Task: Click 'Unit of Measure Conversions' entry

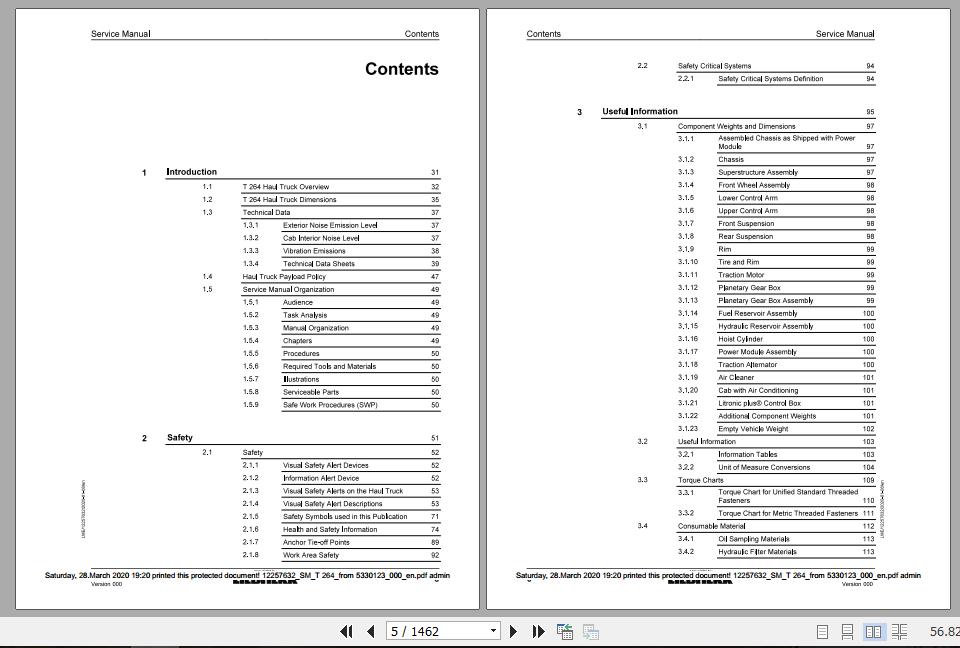Action: pyautogui.click(x=764, y=468)
